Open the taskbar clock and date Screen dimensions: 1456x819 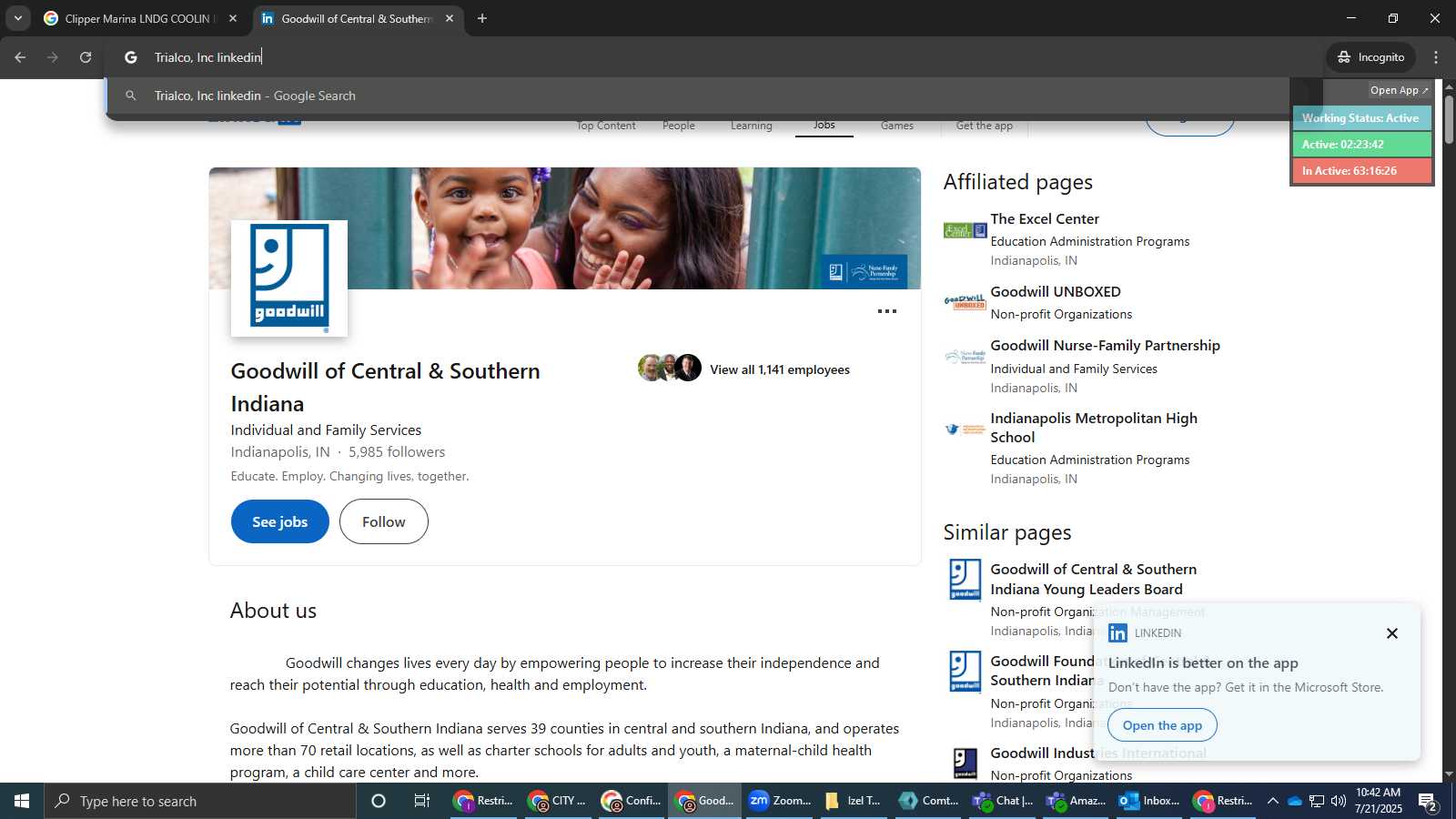(1379, 801)
